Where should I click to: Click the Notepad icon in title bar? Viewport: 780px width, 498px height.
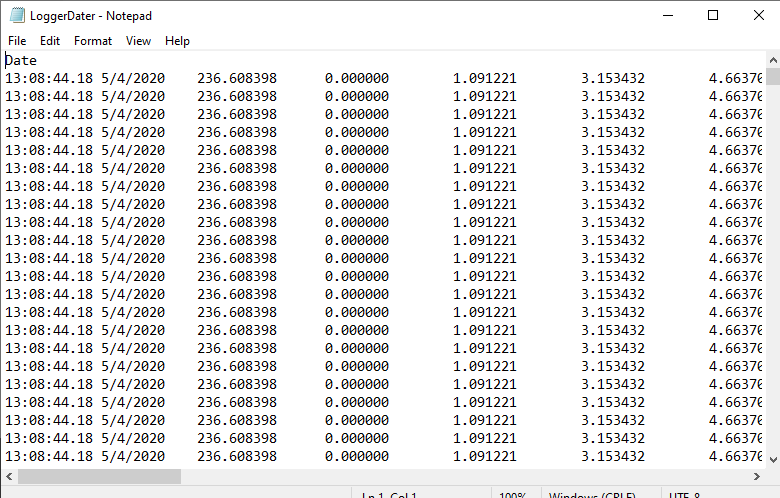[17, 15]
